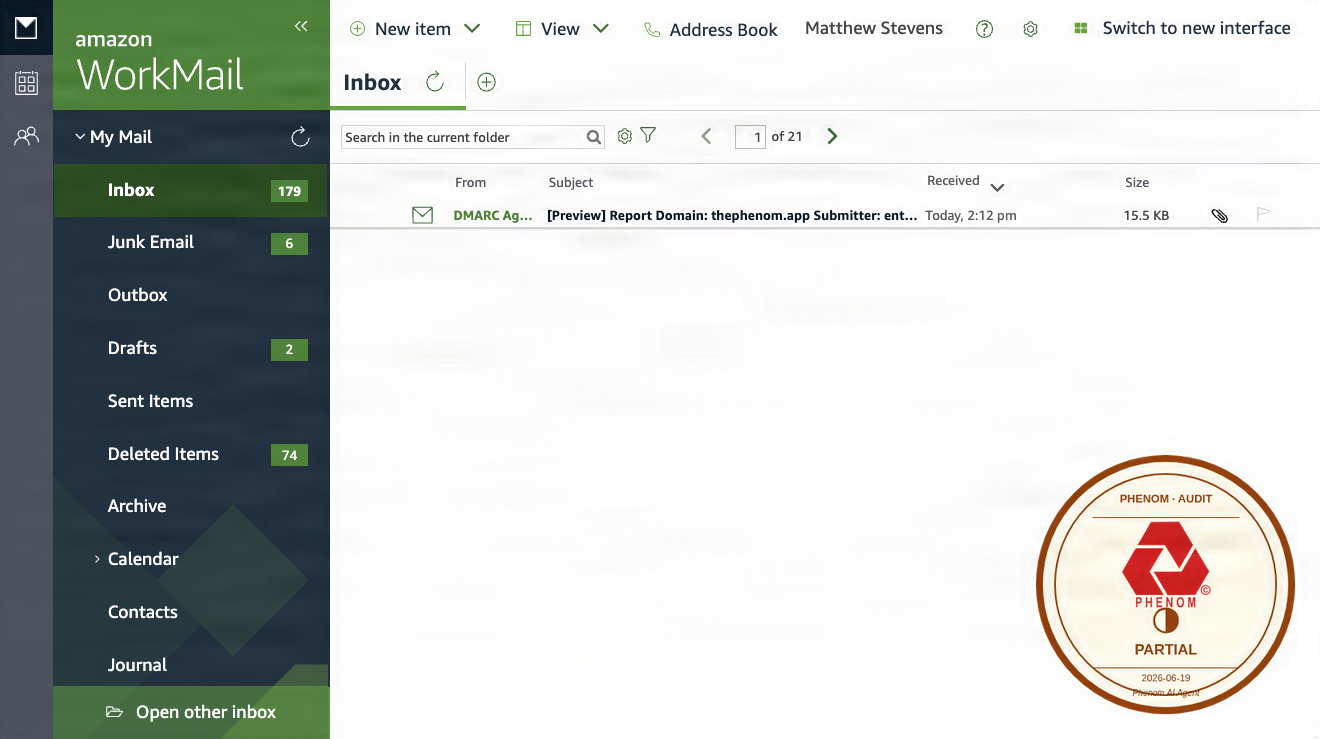Click Address Book
Image resolution: width=1320 pixels, height=739 pixels.
tap(723, 30)
